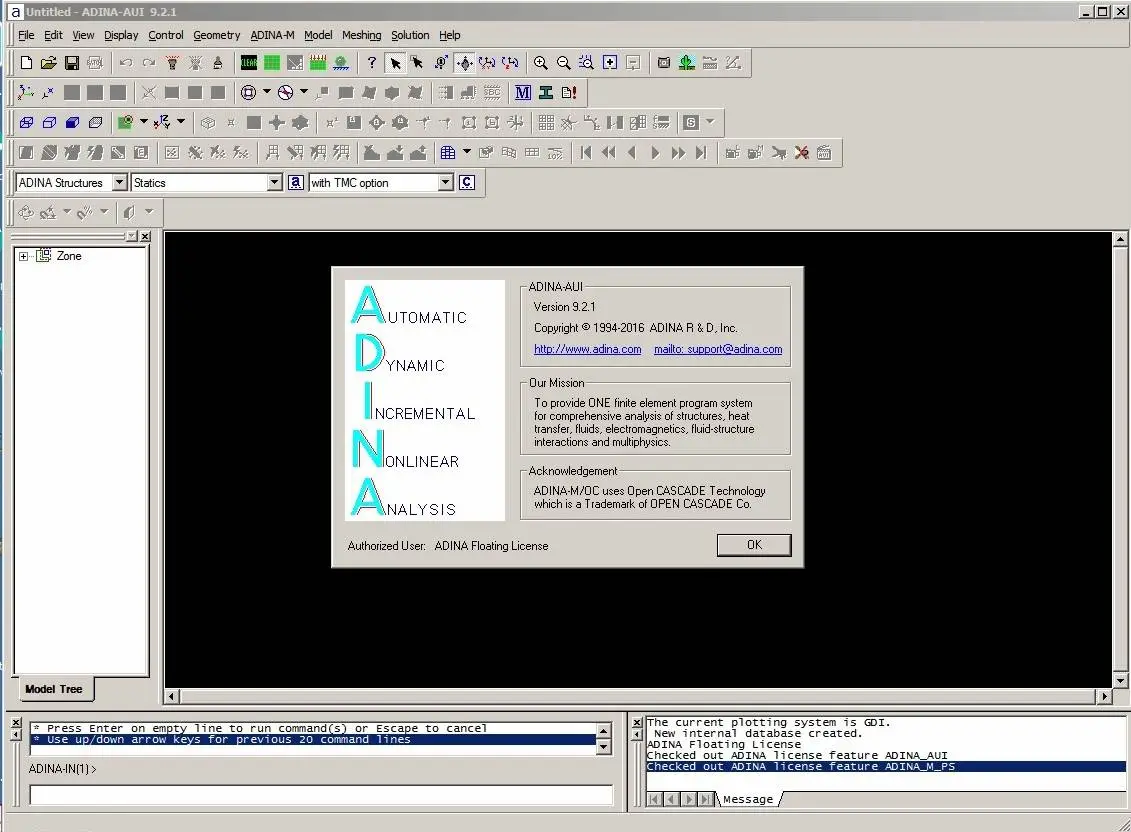Click the ADINA-IN command input field
The width and height of the screenshot is (1131, 832).
tap(321, 795)
